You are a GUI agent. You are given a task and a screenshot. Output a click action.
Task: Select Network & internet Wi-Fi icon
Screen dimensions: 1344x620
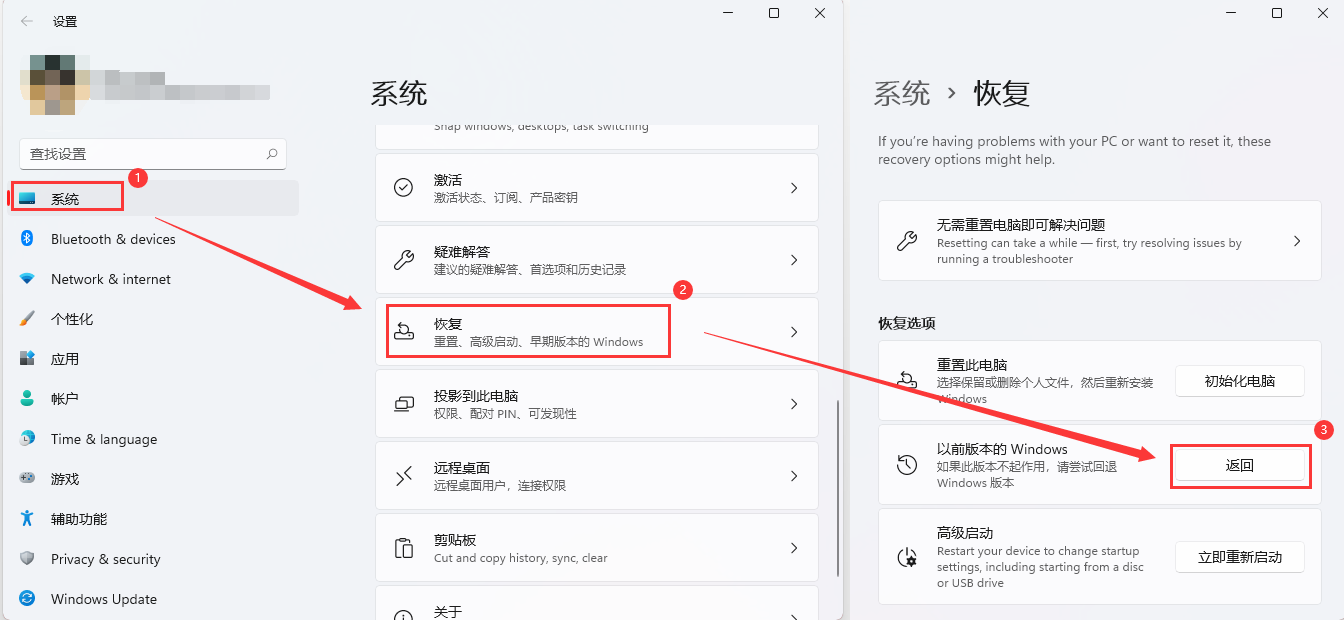click(x=28, y=279)
